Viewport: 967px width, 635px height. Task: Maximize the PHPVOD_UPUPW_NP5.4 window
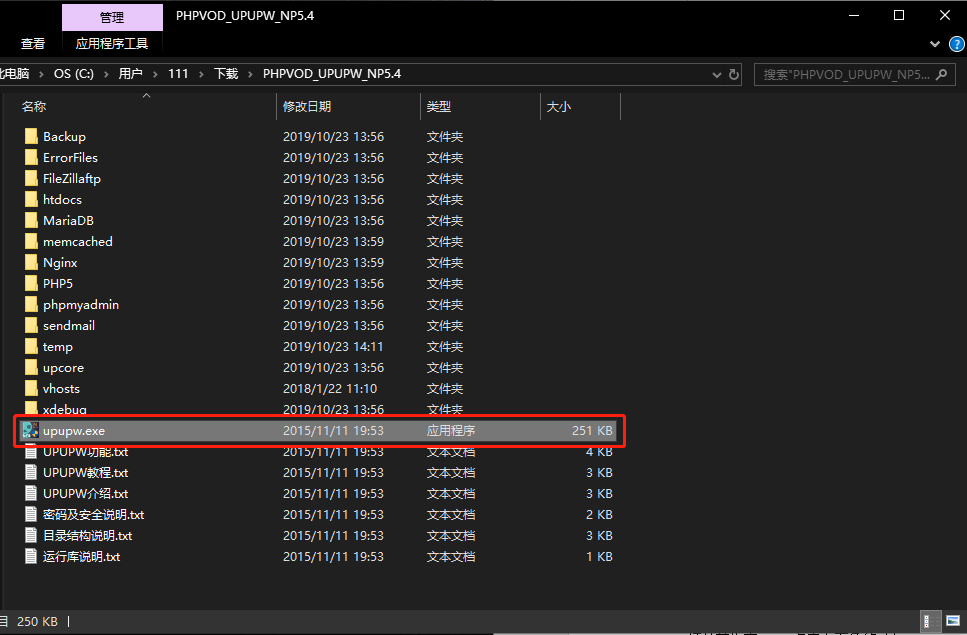point(899,15)
